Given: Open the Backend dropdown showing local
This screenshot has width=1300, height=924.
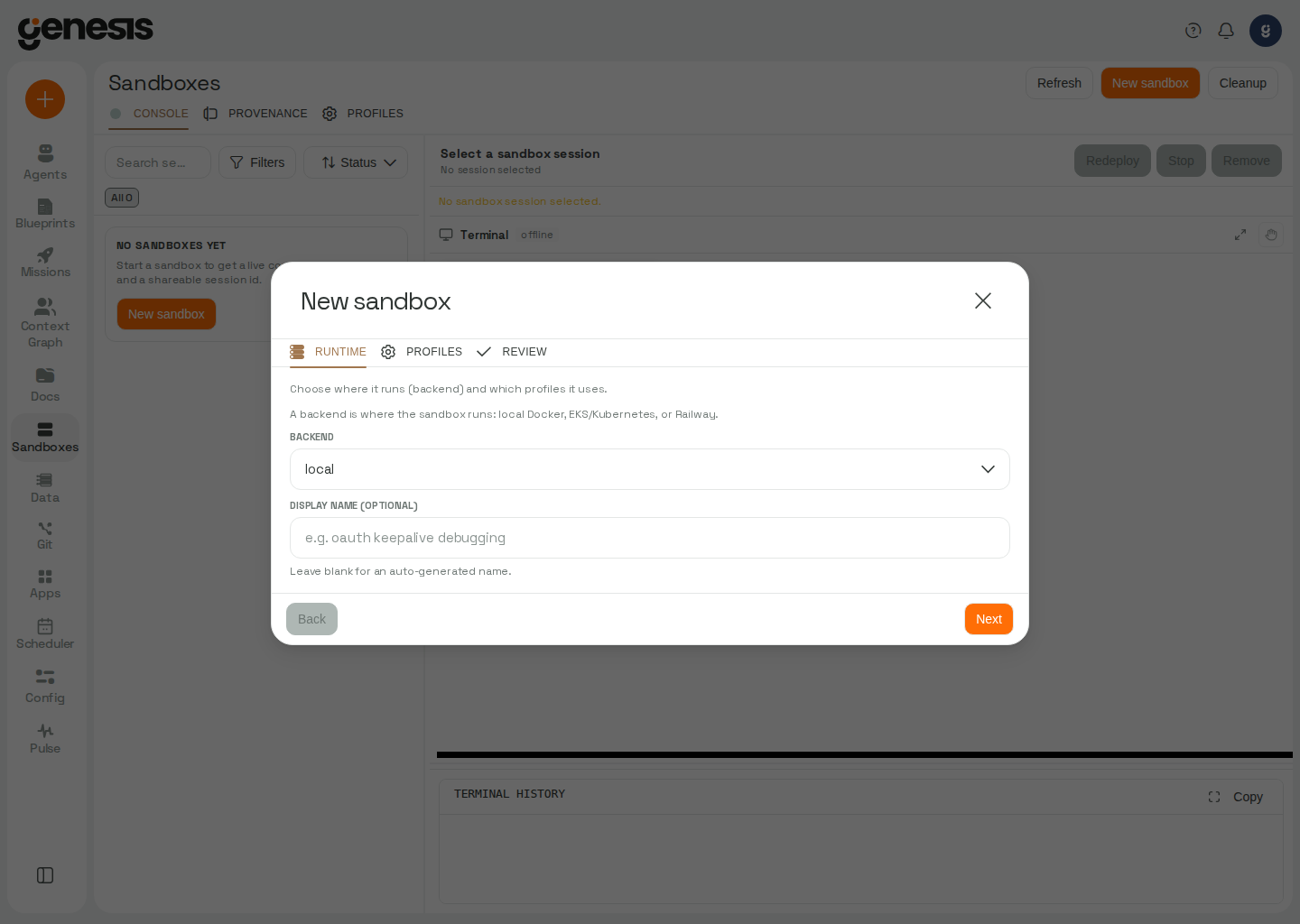Looking at the screenshot, I should pos(650,469).
